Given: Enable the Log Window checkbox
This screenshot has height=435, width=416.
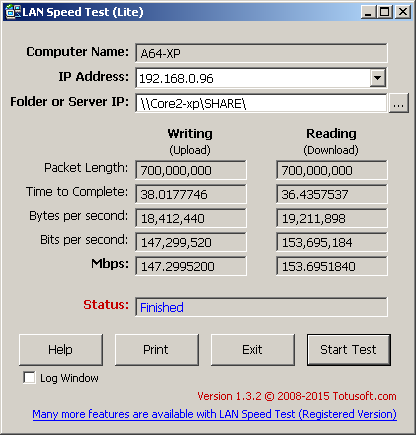Looking at the screenshot, I should coord(29,378).
